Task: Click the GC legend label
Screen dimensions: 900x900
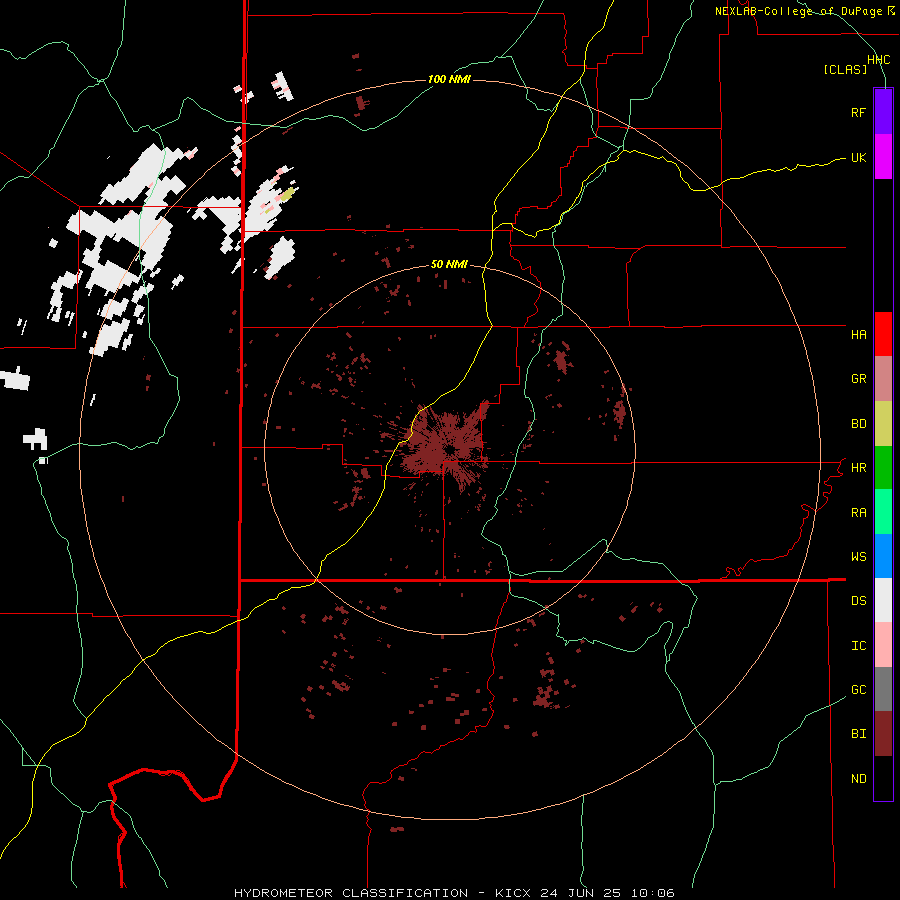Action: [859, 690]
